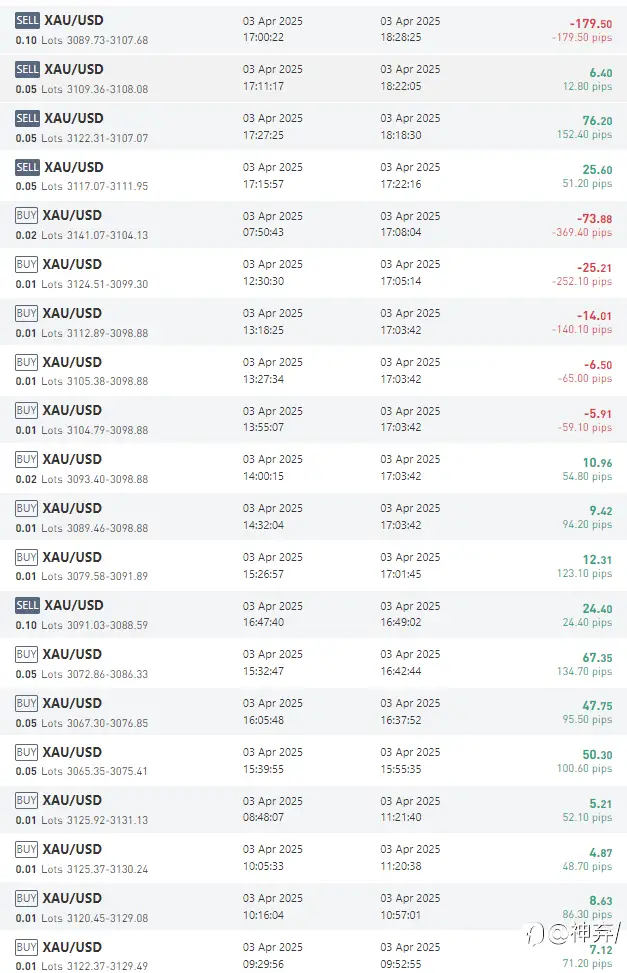Click the 4.87 profit value
Viewport: 627px width, 973px height.
[x=601, y=853]
